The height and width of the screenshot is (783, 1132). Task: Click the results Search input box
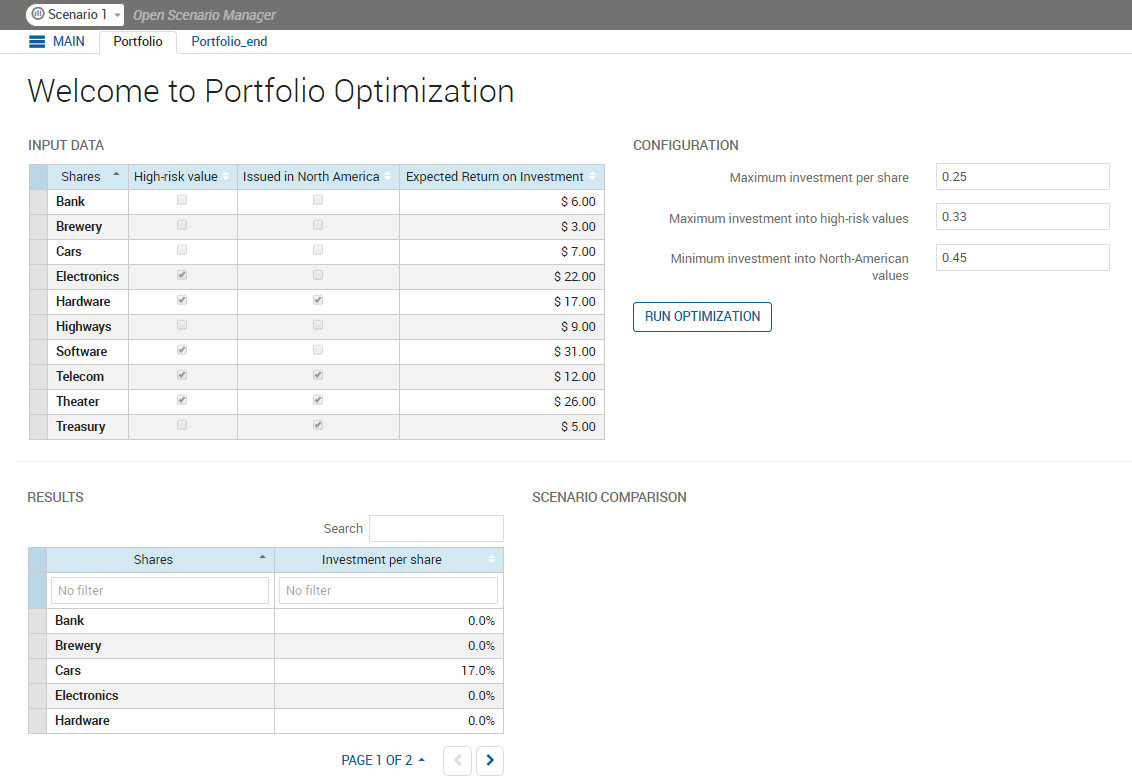(x=436, y=528)
